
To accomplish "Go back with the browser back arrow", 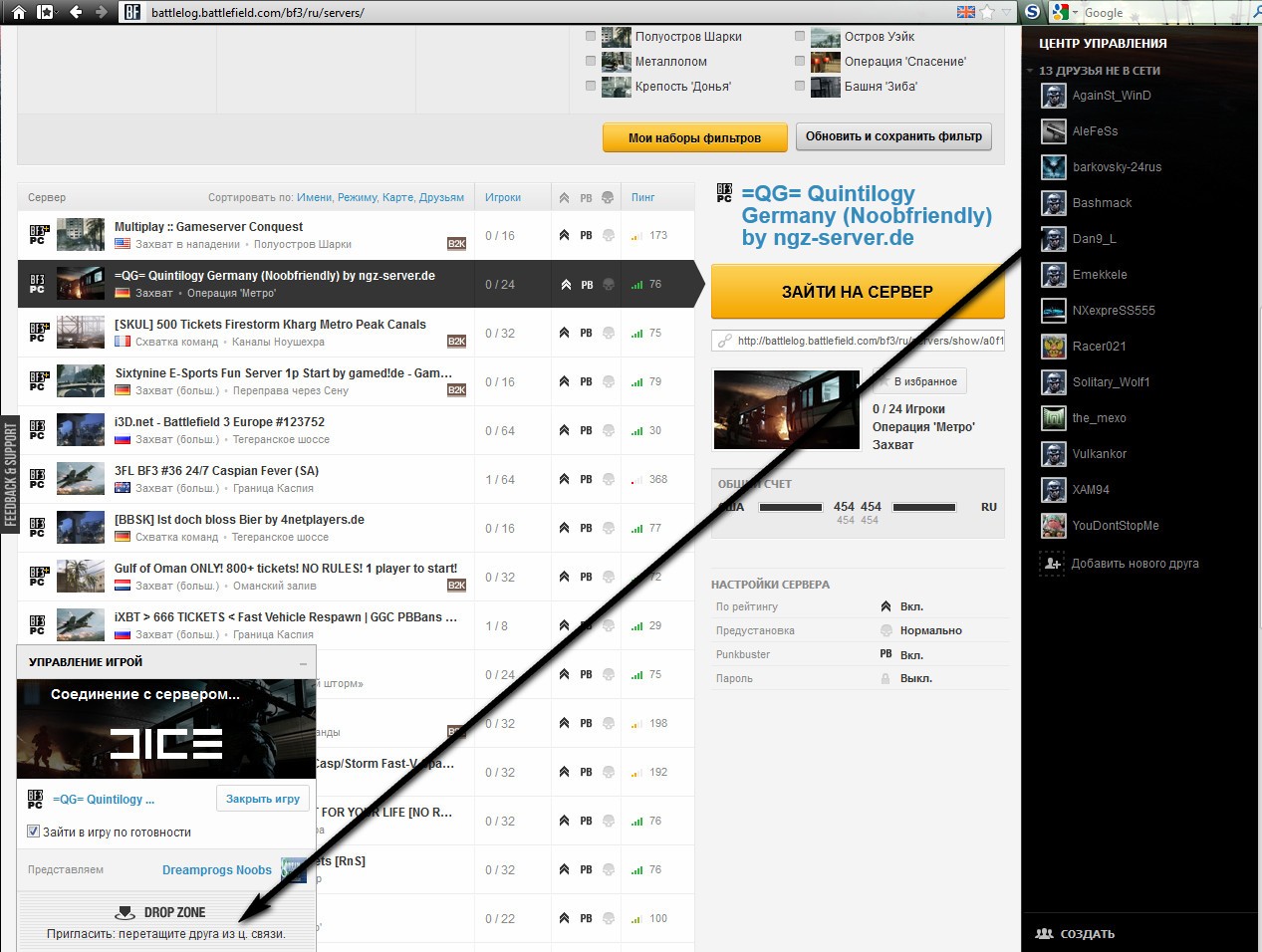I will (77, 12).
